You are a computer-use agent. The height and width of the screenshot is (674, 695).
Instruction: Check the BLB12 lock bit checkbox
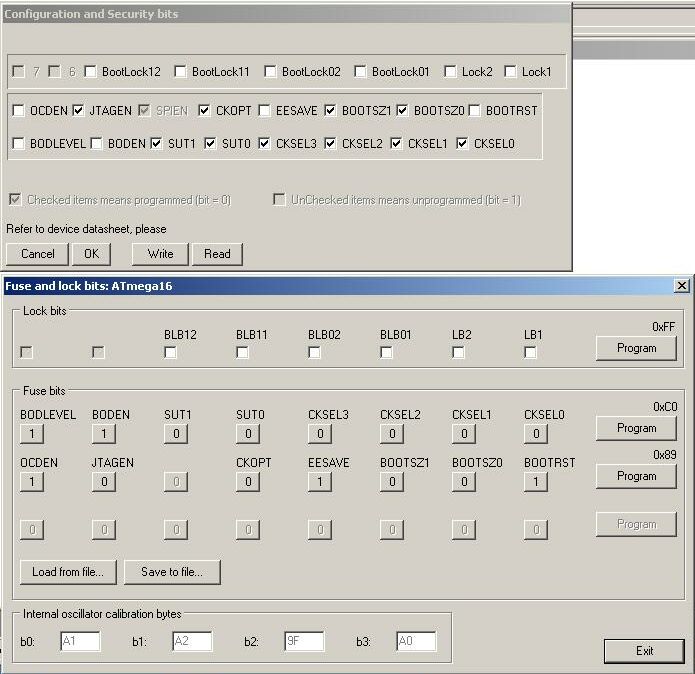(170, 353)
